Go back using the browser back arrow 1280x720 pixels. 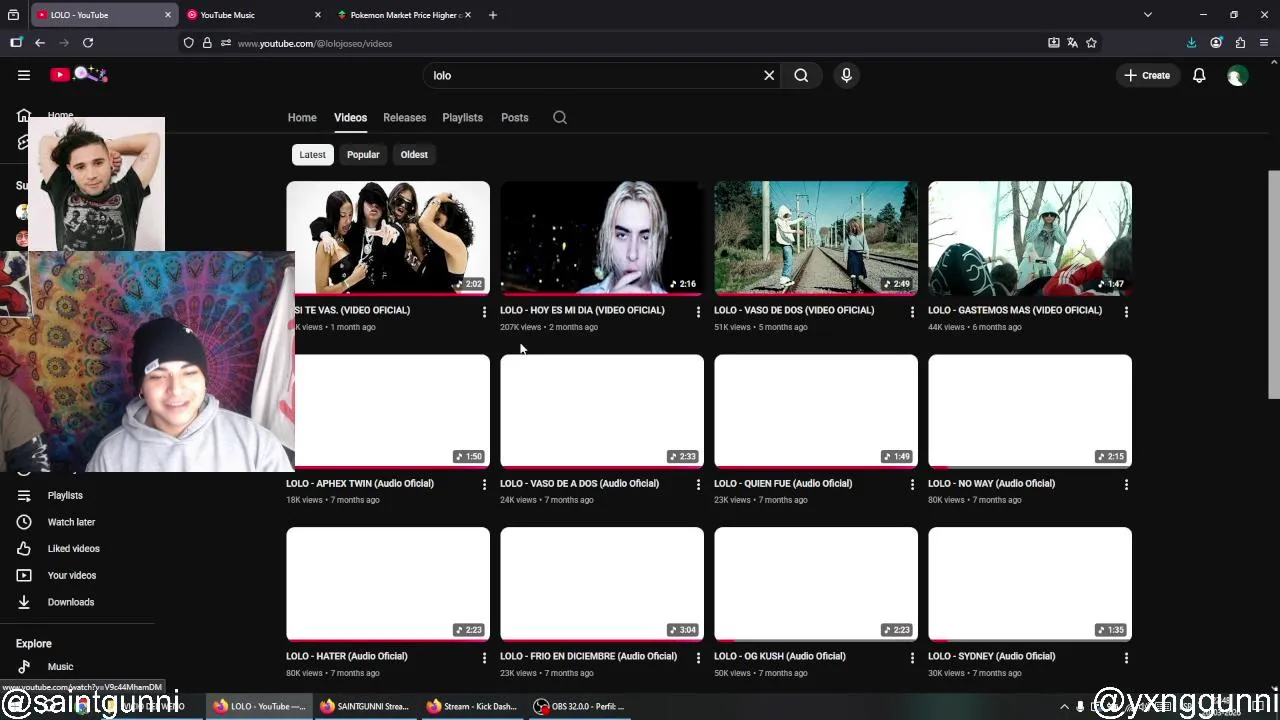pos(40,43)
